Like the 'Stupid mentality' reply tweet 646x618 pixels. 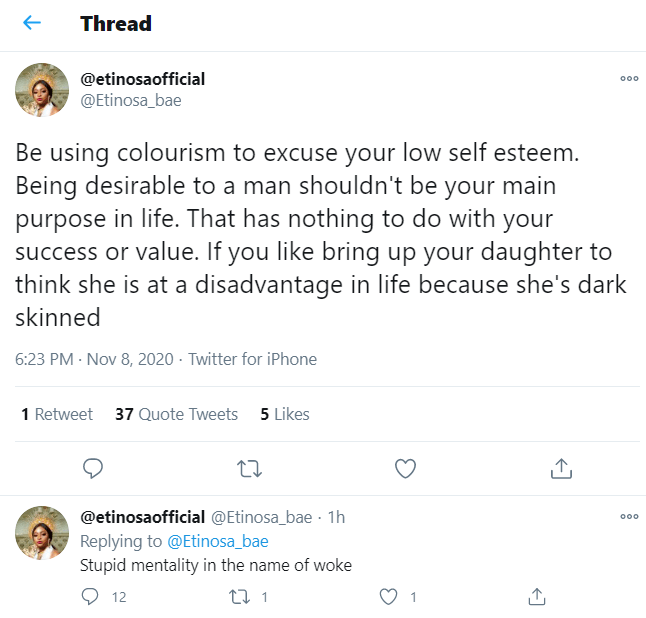point(389,597)
